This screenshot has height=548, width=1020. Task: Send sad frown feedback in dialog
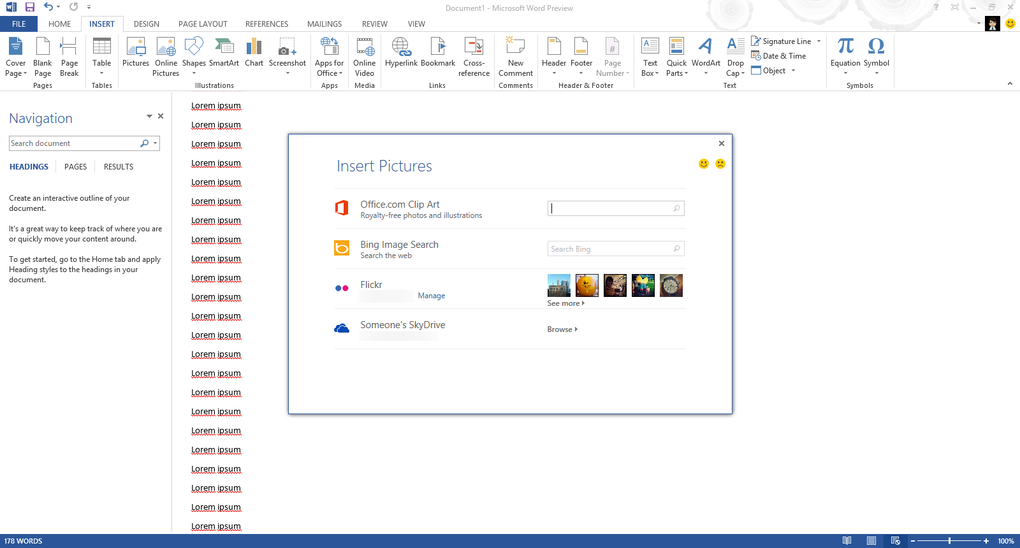pyautogui.click(x=720, y=163)
